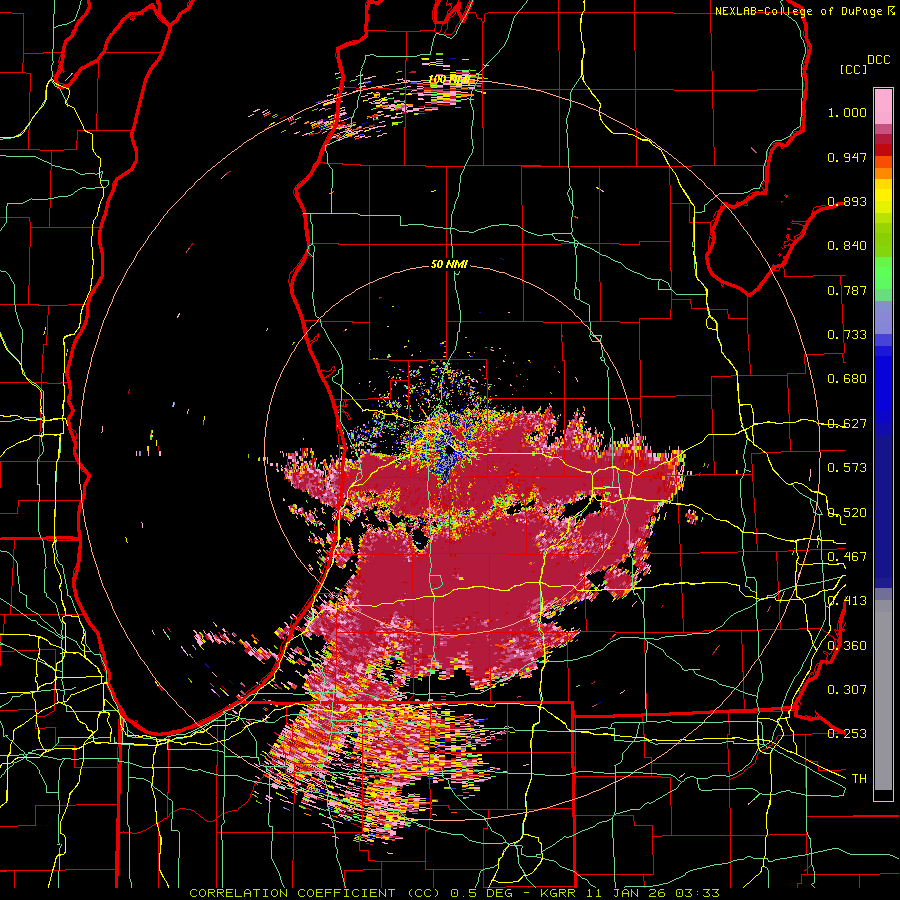Viewport: 900px width, 900px height.
Task: Select the 0.840 scale value
Action: (847, 246)
